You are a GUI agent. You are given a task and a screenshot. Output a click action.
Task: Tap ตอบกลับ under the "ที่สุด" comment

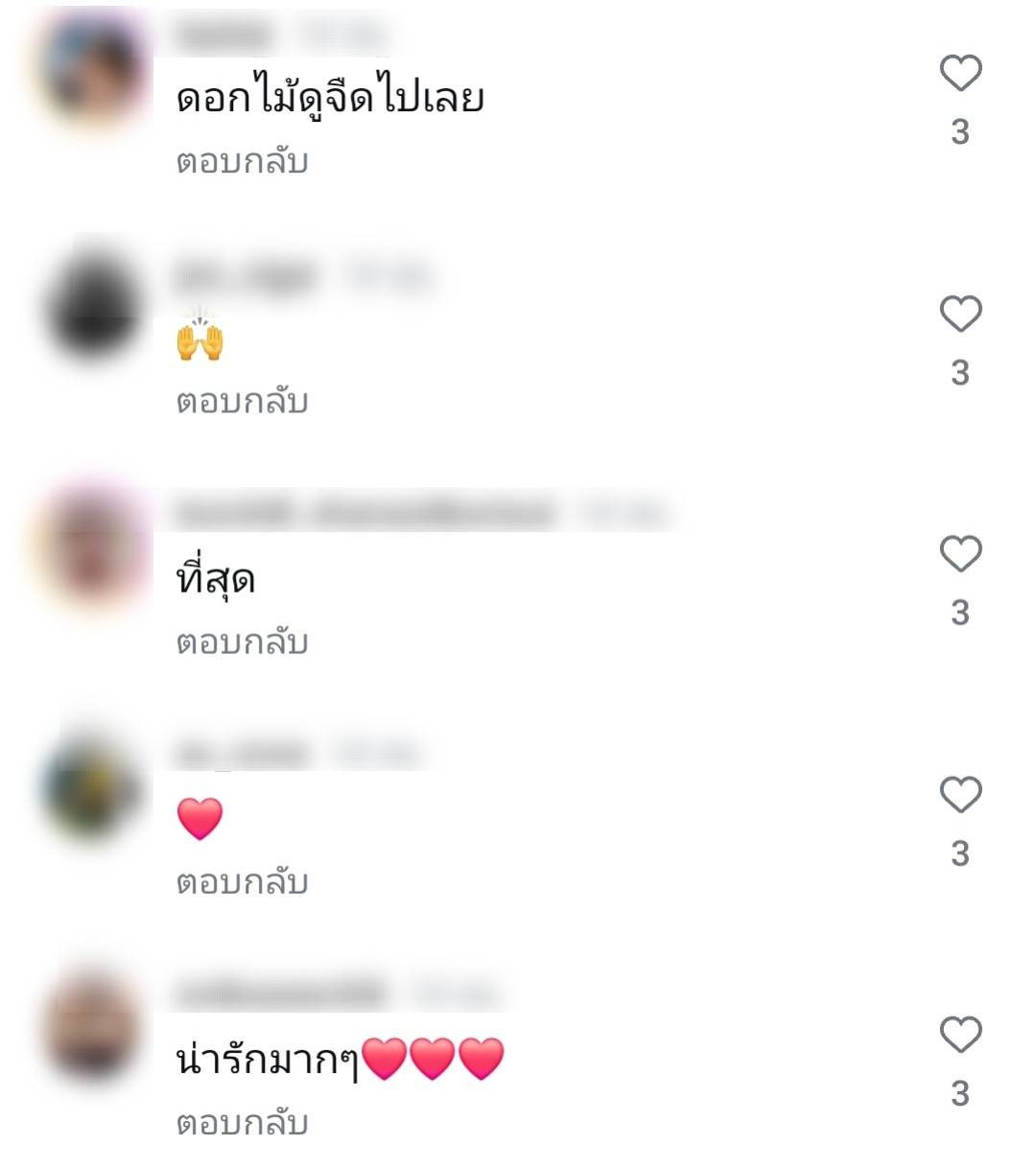coord(242,642)
